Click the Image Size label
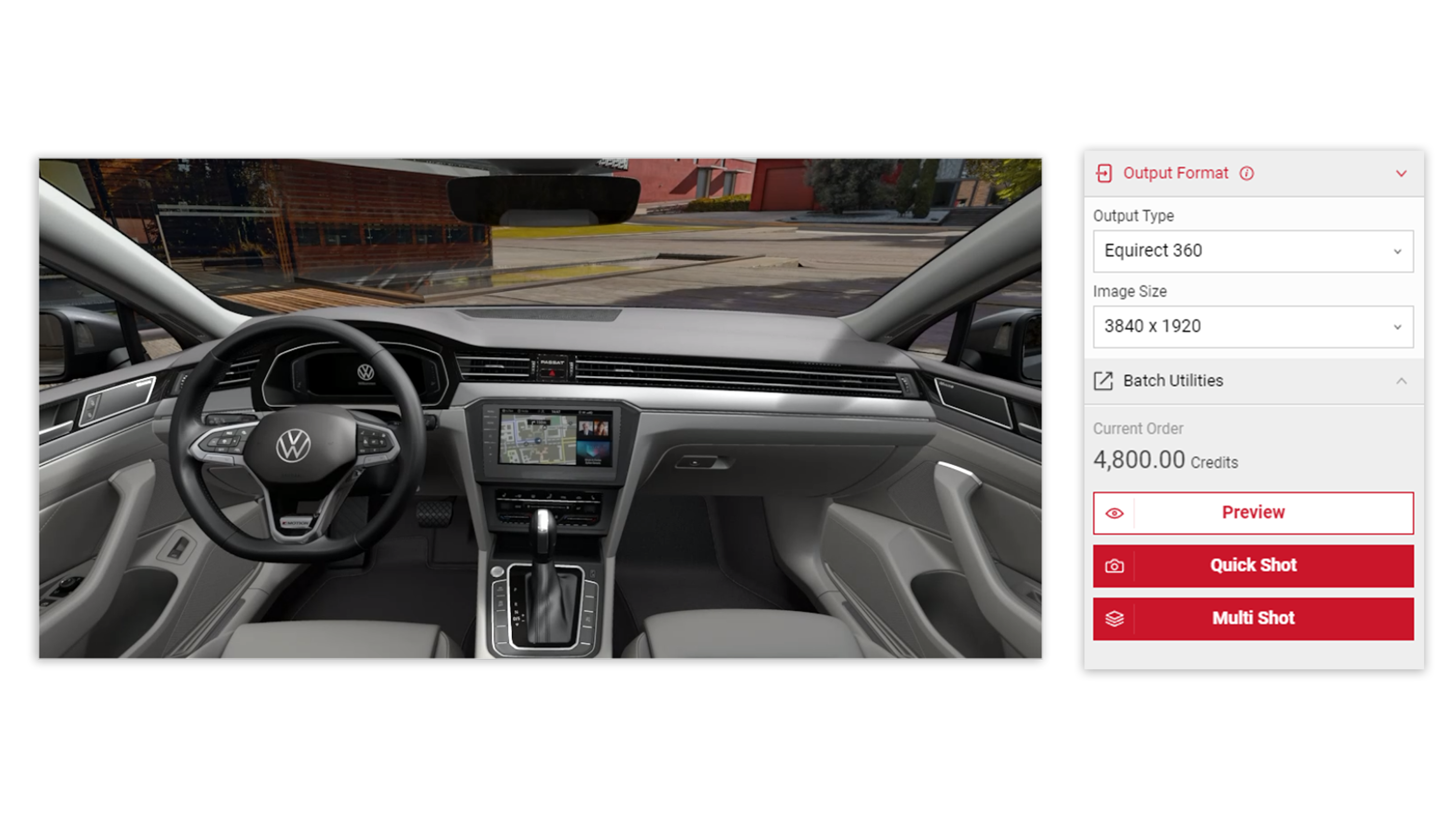This screenshot has width=1456, height=819. pos(1129,291)
